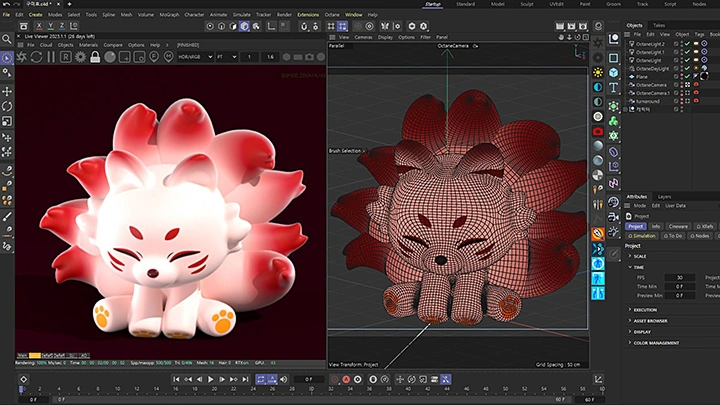Activate the material picker in Live Viewer

pyautogui.click(x=169, y=57)
